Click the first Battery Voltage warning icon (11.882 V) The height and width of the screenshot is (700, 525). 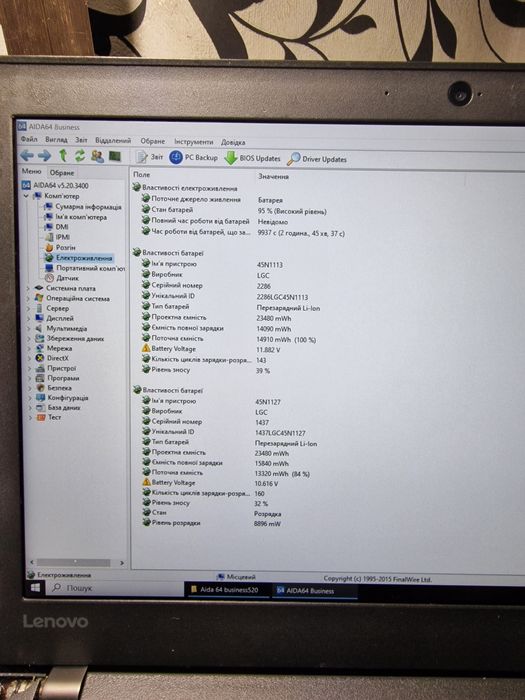coord(146,348)
